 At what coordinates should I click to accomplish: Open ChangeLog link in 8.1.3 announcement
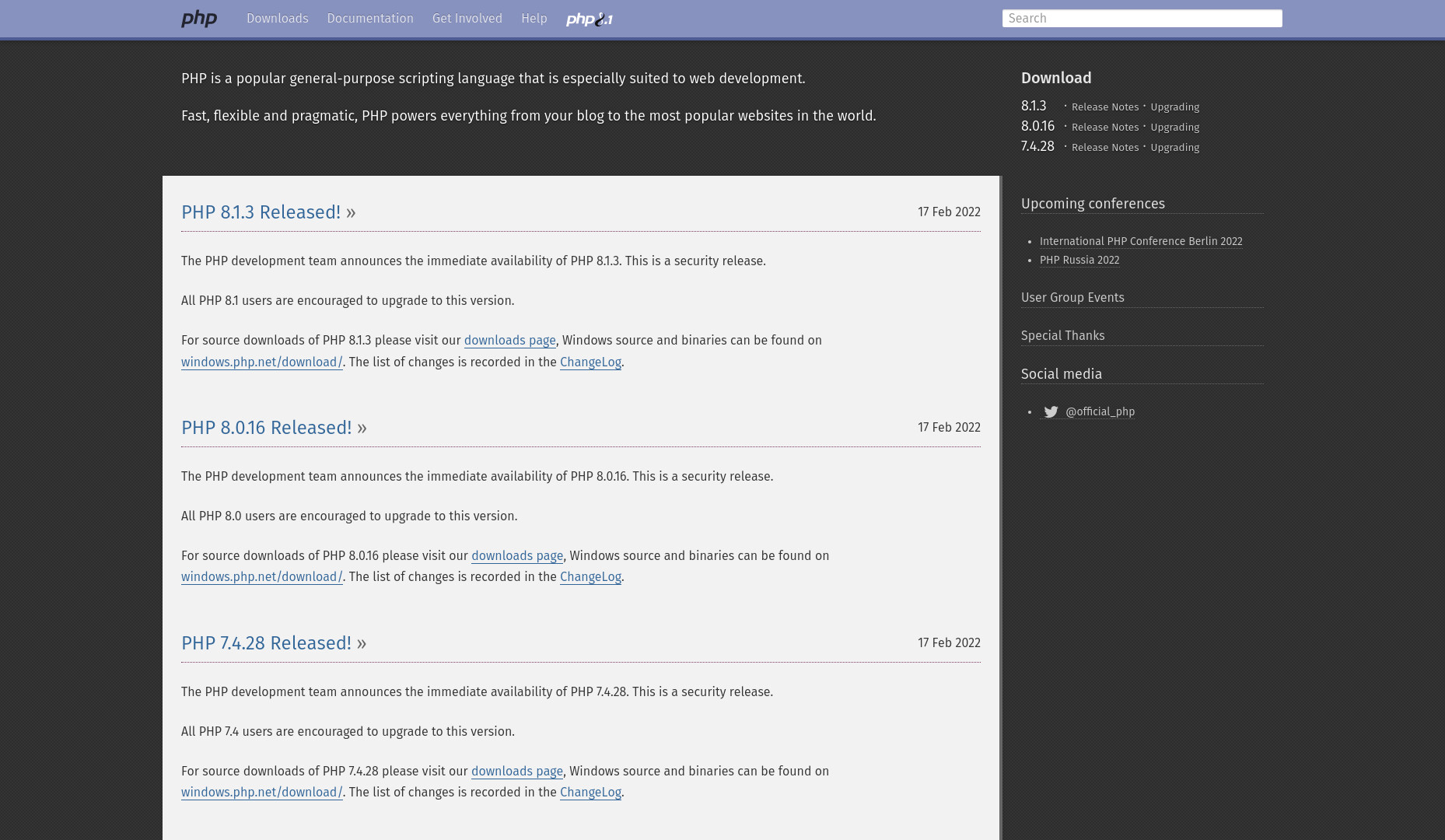click(590, 362)
